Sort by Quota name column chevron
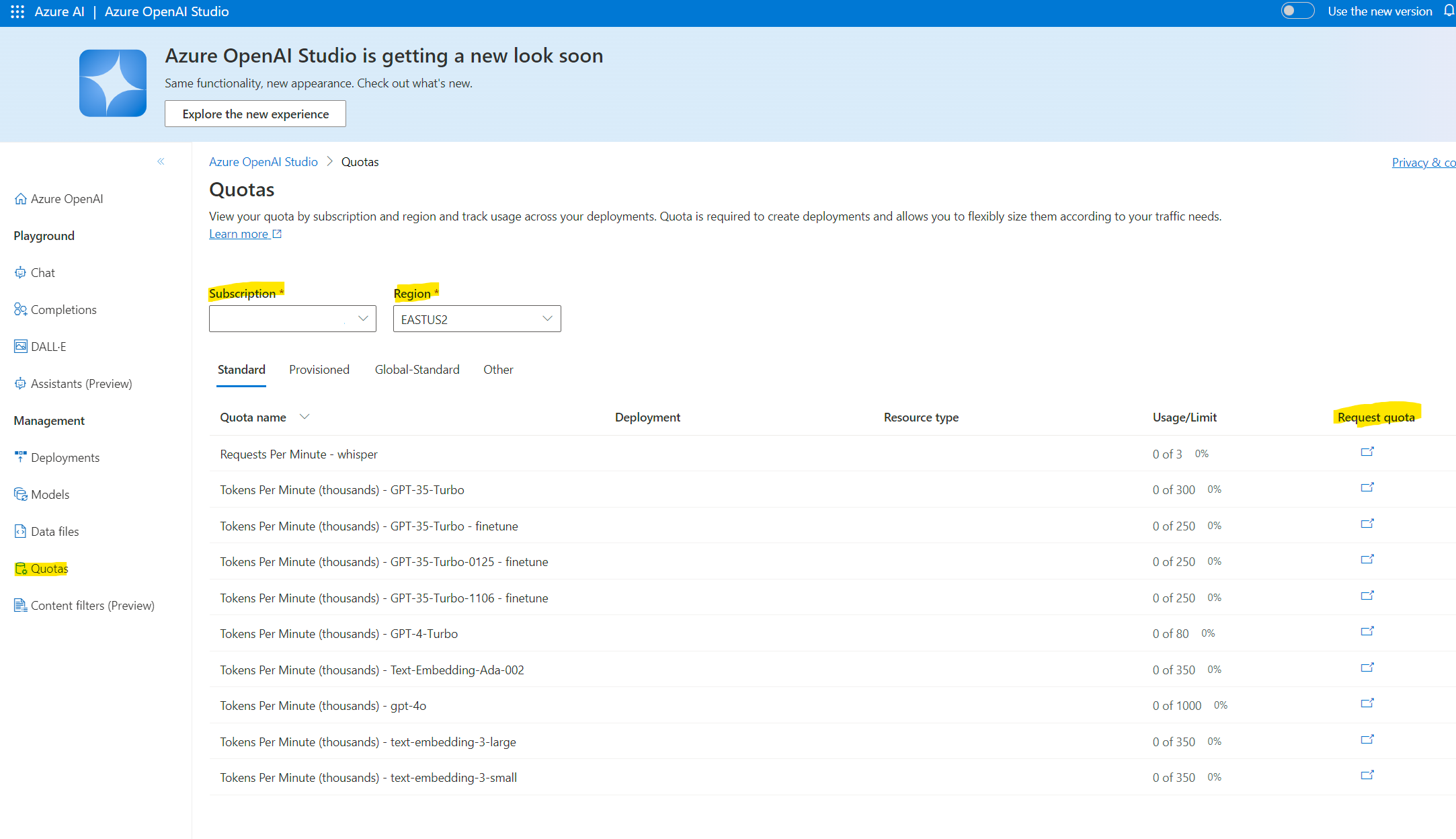Viewport: 1456px width, 839px height. click(x=305, y=417)
